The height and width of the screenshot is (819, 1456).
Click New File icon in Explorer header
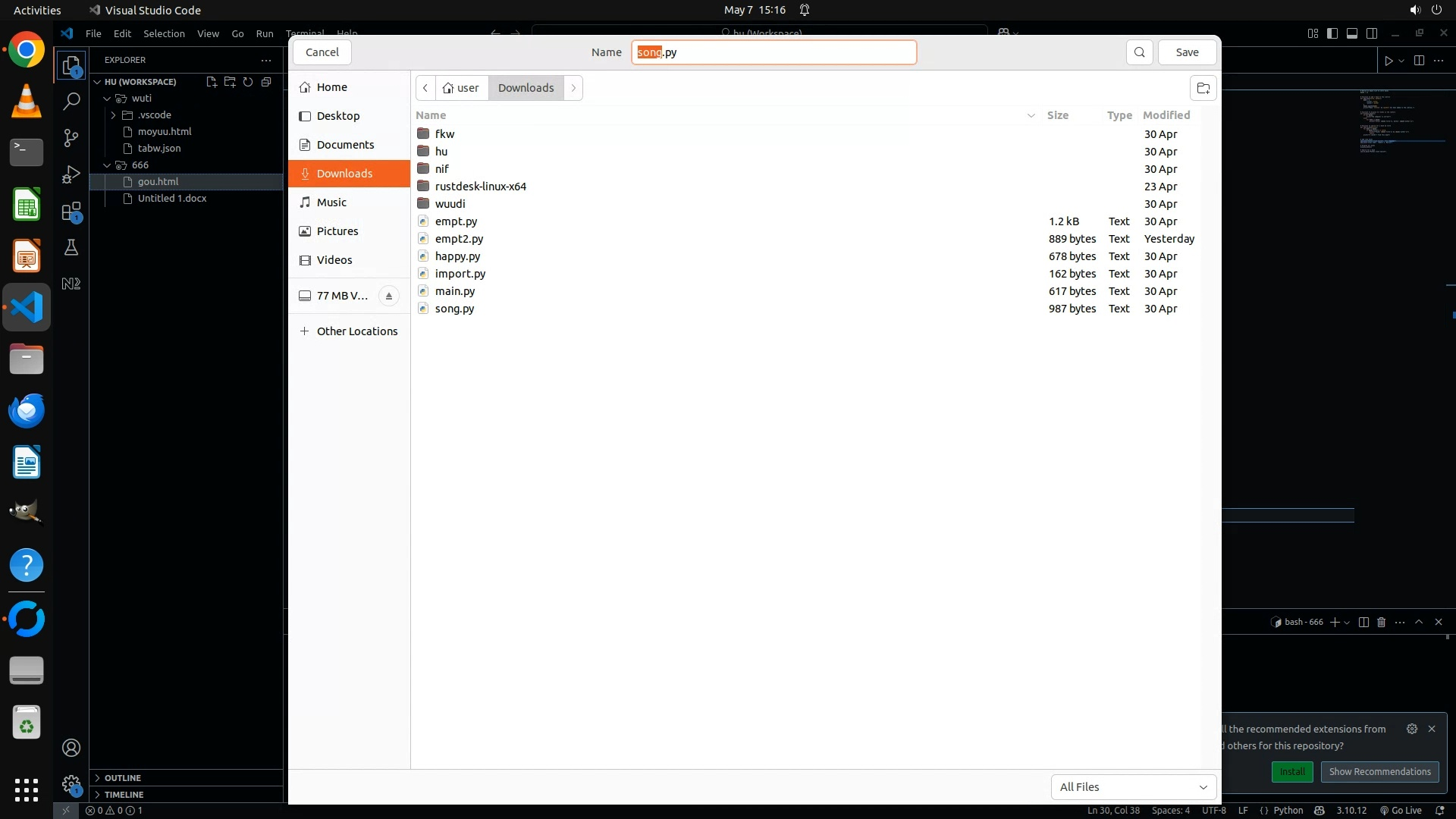point(212,82)
